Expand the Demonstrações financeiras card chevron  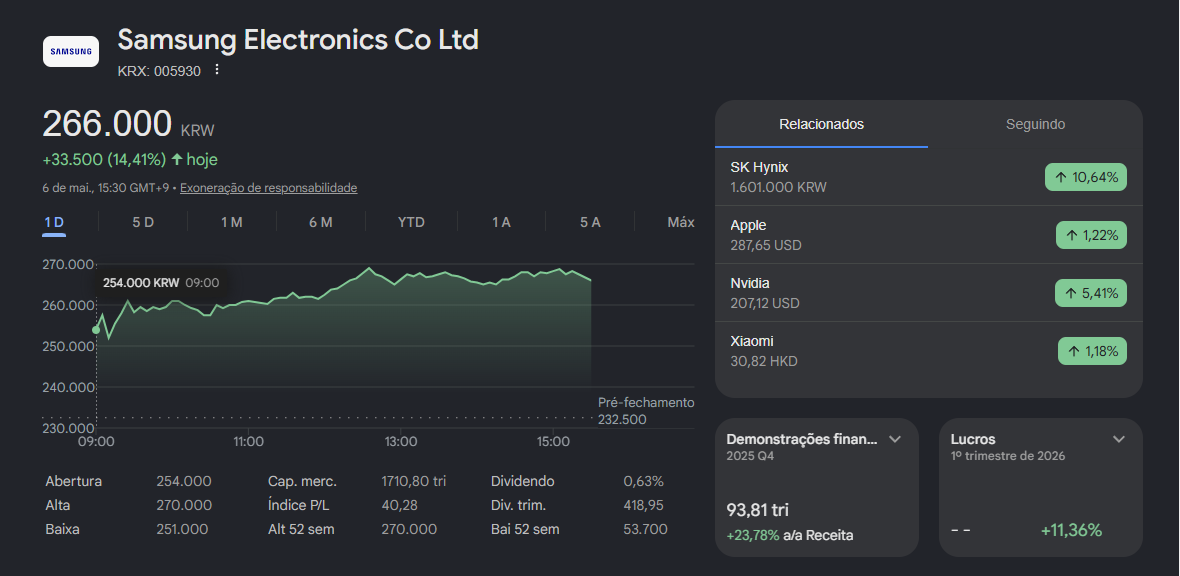[x=895, y=439]
